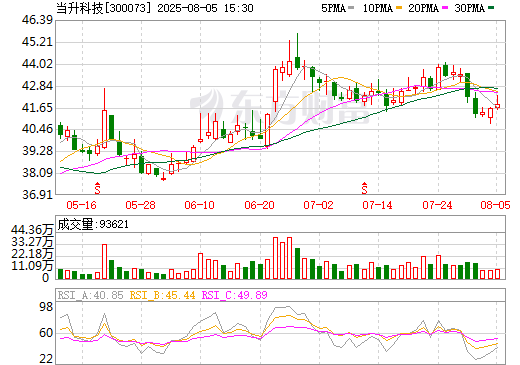Click the 05-28 date label
Viewport: 520px width, 365px height.
[x=140, y=205]
